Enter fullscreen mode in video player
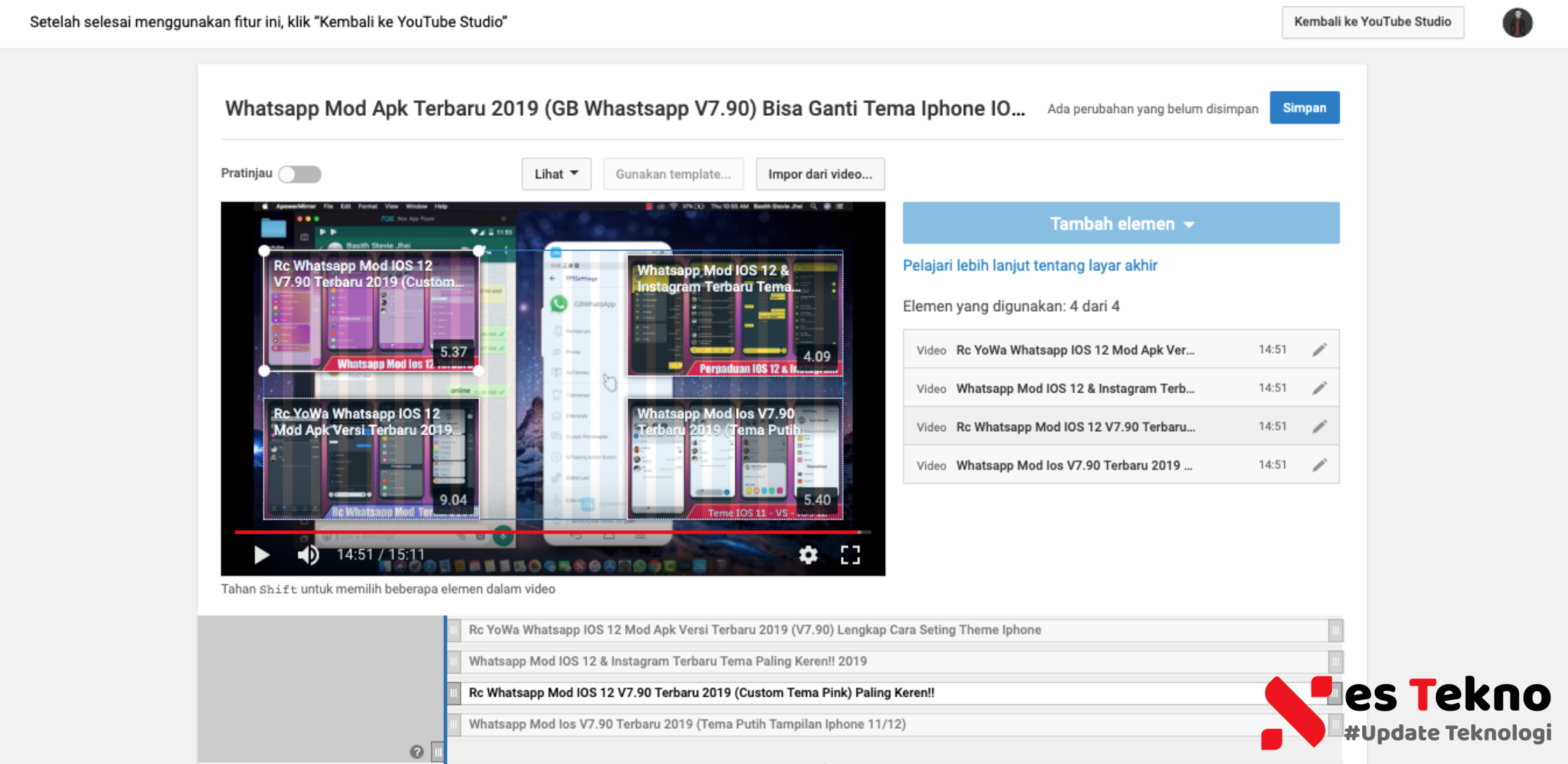Image resolution: width=1568 pixels, height=764 pixels. [850, 555]
